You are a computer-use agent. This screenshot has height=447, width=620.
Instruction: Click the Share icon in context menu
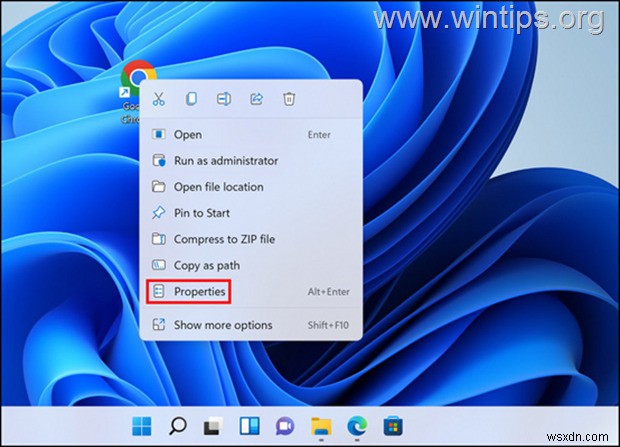(256, 99)
